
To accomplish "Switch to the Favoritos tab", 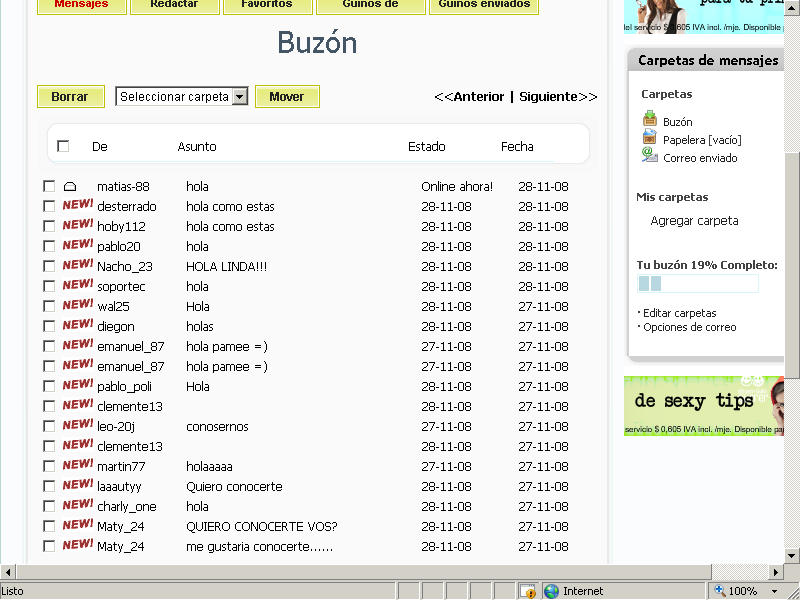I will tap(267, 5).
